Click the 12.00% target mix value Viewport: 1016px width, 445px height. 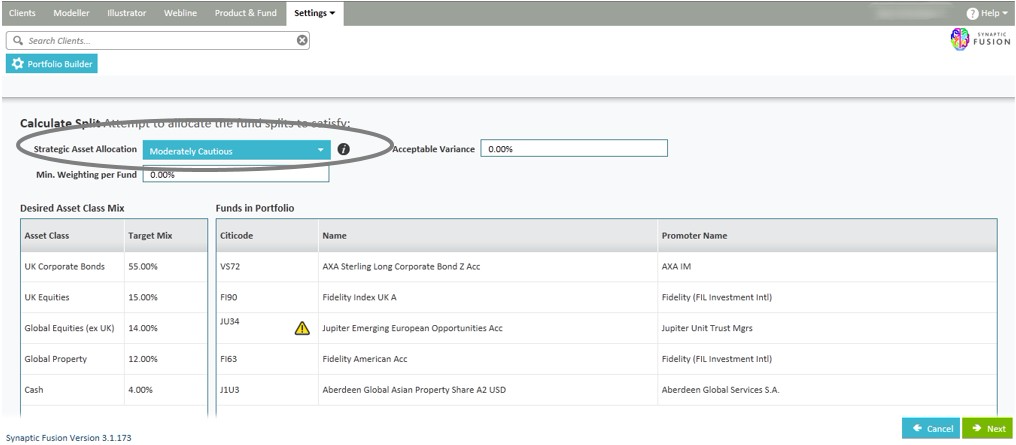pos(143,359)
